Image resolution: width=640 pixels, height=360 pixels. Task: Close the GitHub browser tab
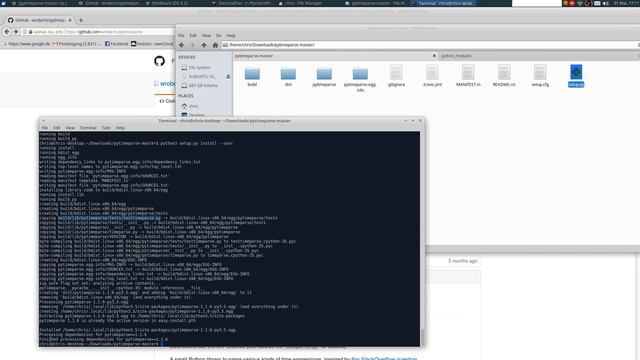(x=70, y=20)
